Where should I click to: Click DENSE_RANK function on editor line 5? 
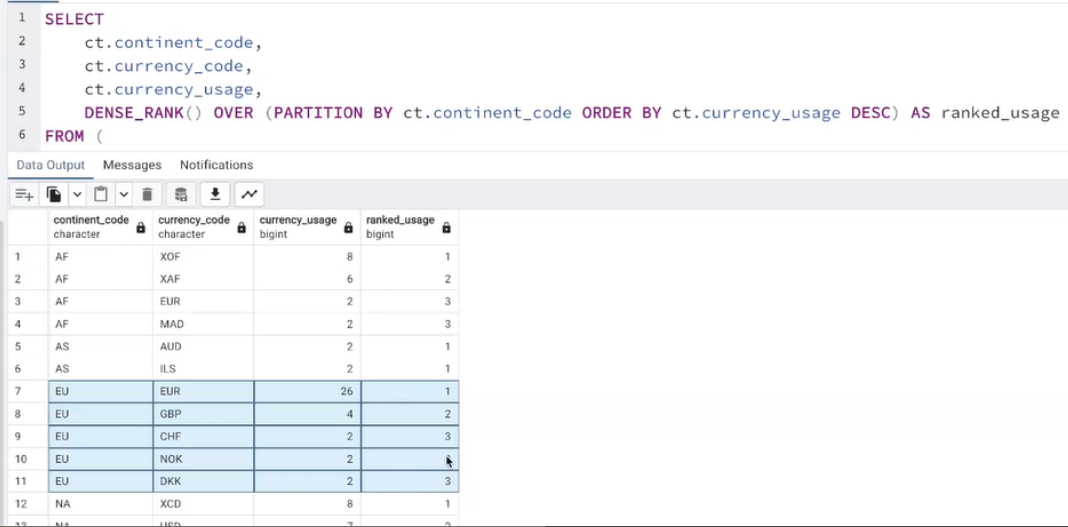pyautogui.click(x=134, y=113)
